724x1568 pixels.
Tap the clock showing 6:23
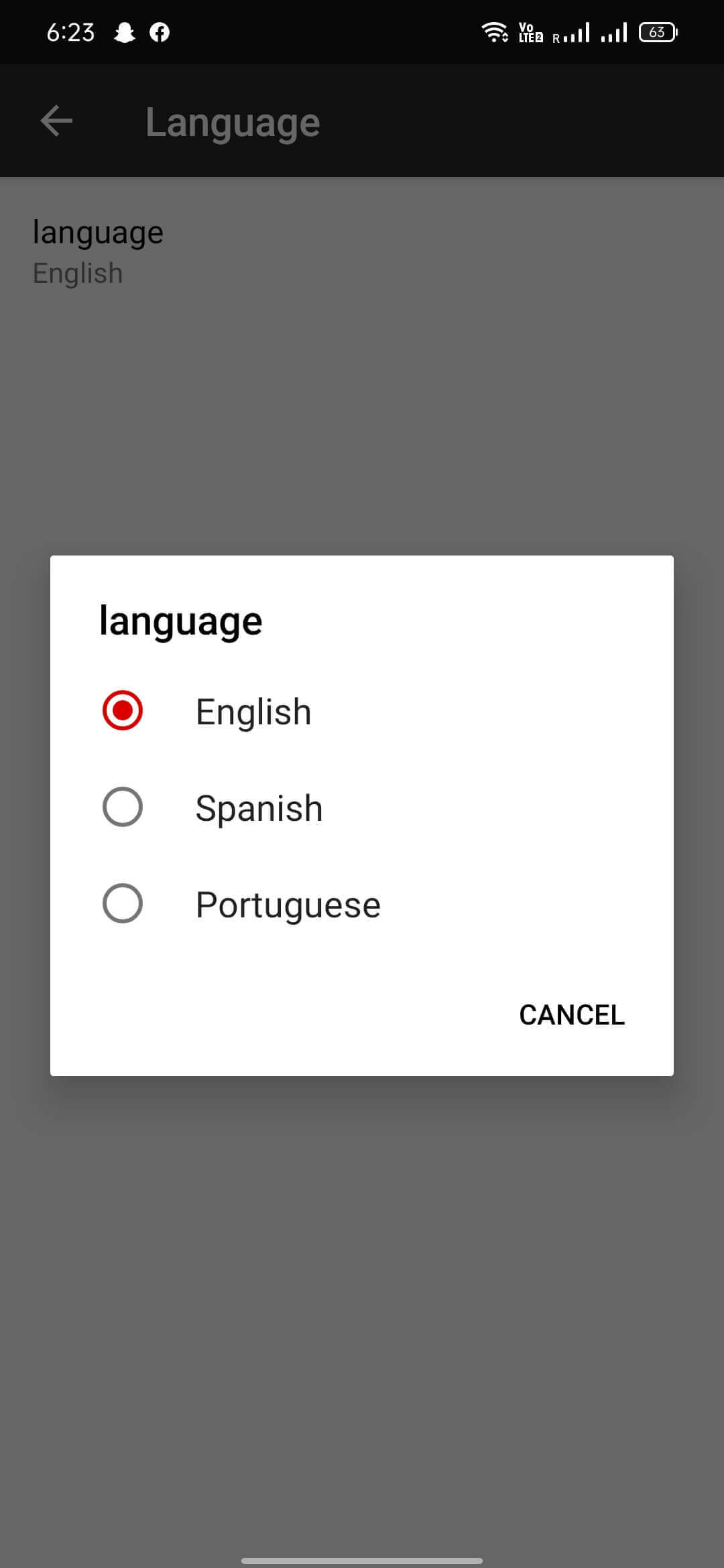pos(70,32)
